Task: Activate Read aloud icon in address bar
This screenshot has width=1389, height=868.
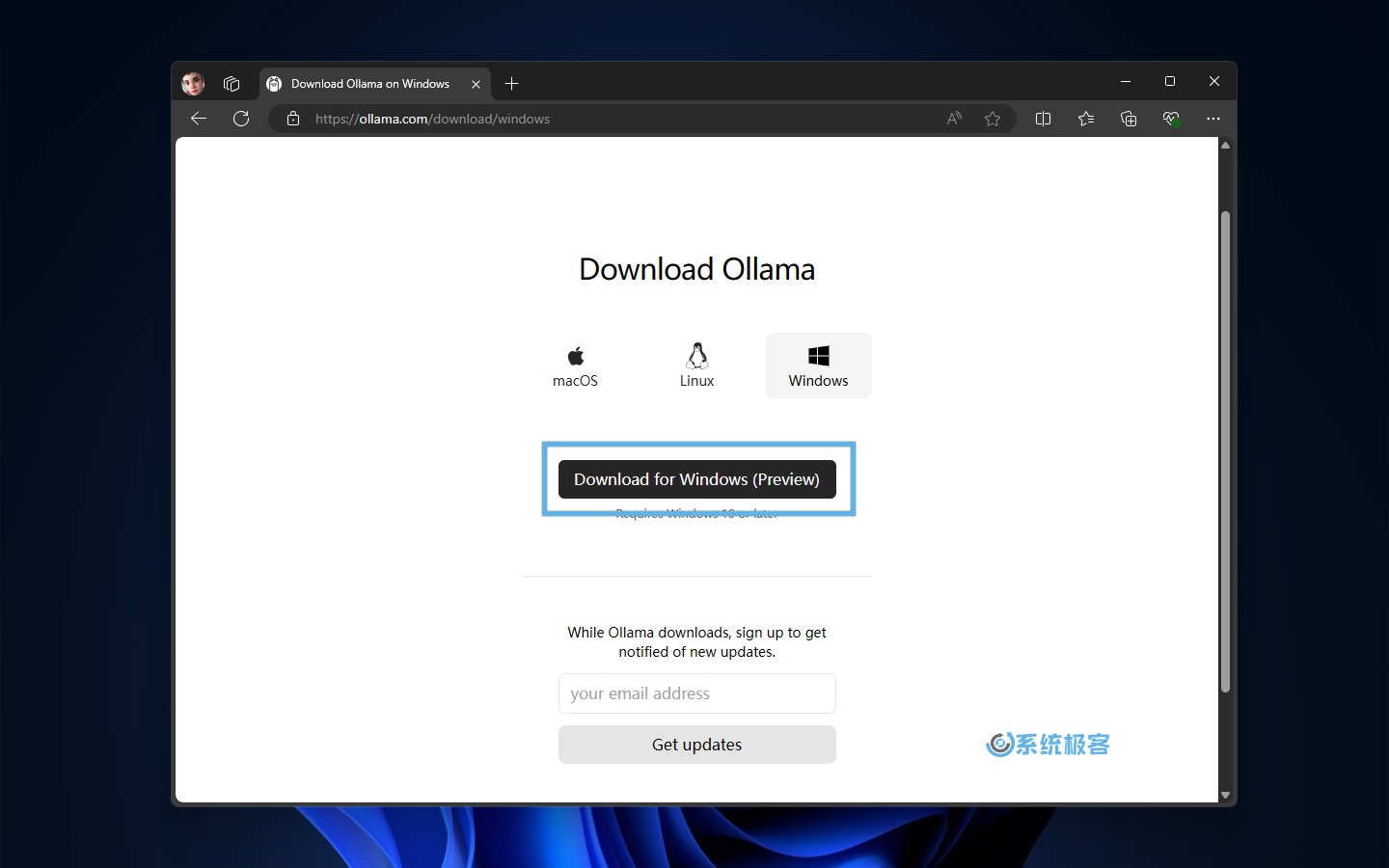Action: coord(954,119)
